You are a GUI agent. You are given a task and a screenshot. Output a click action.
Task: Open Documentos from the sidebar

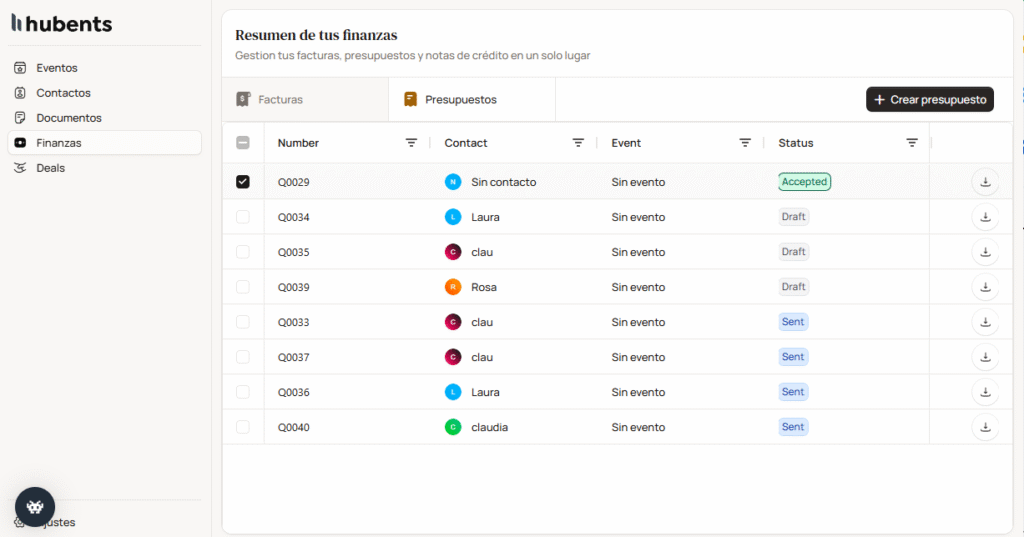[x=69, y=118]
